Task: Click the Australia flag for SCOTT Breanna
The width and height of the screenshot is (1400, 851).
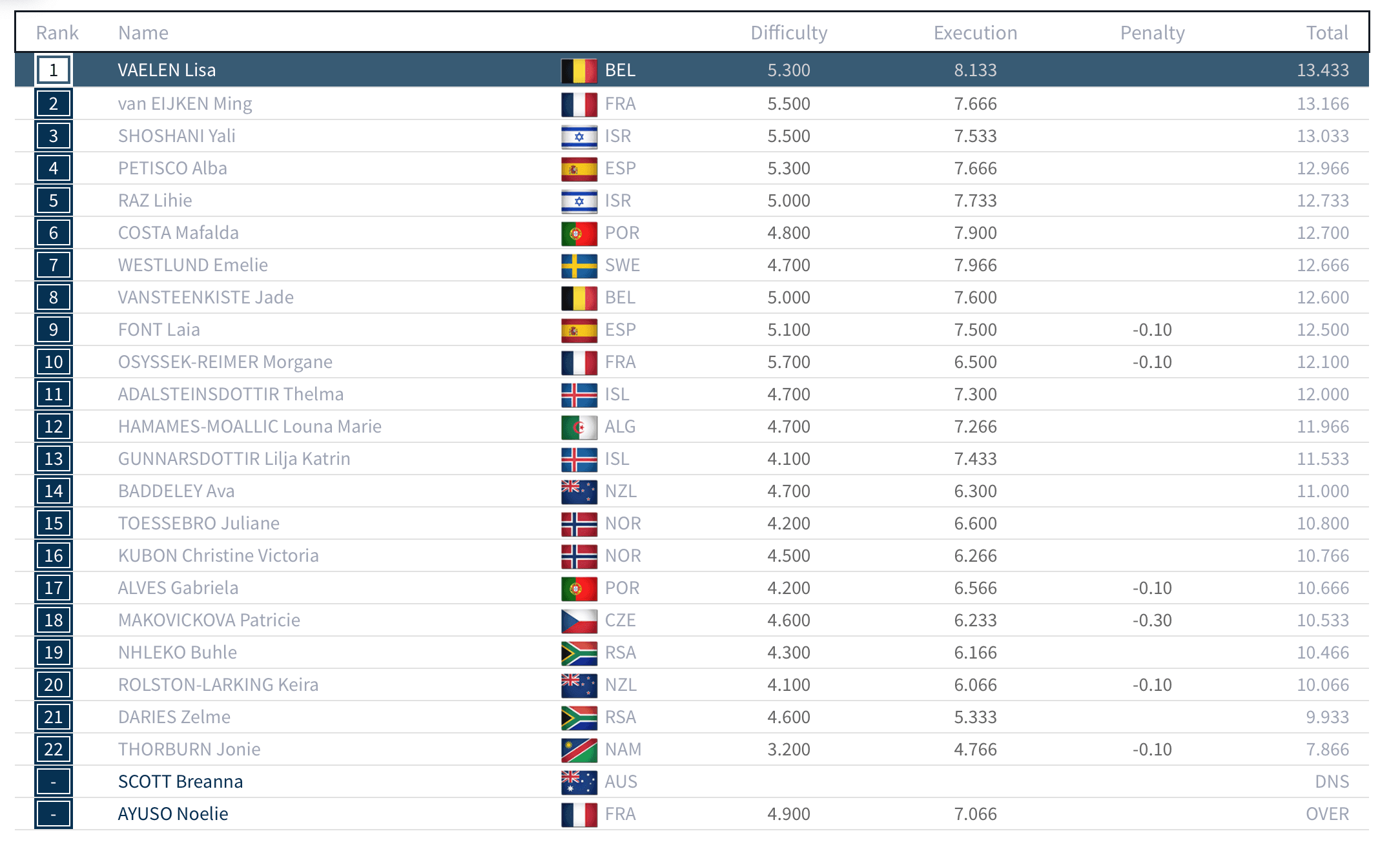Action: point(579,782)
